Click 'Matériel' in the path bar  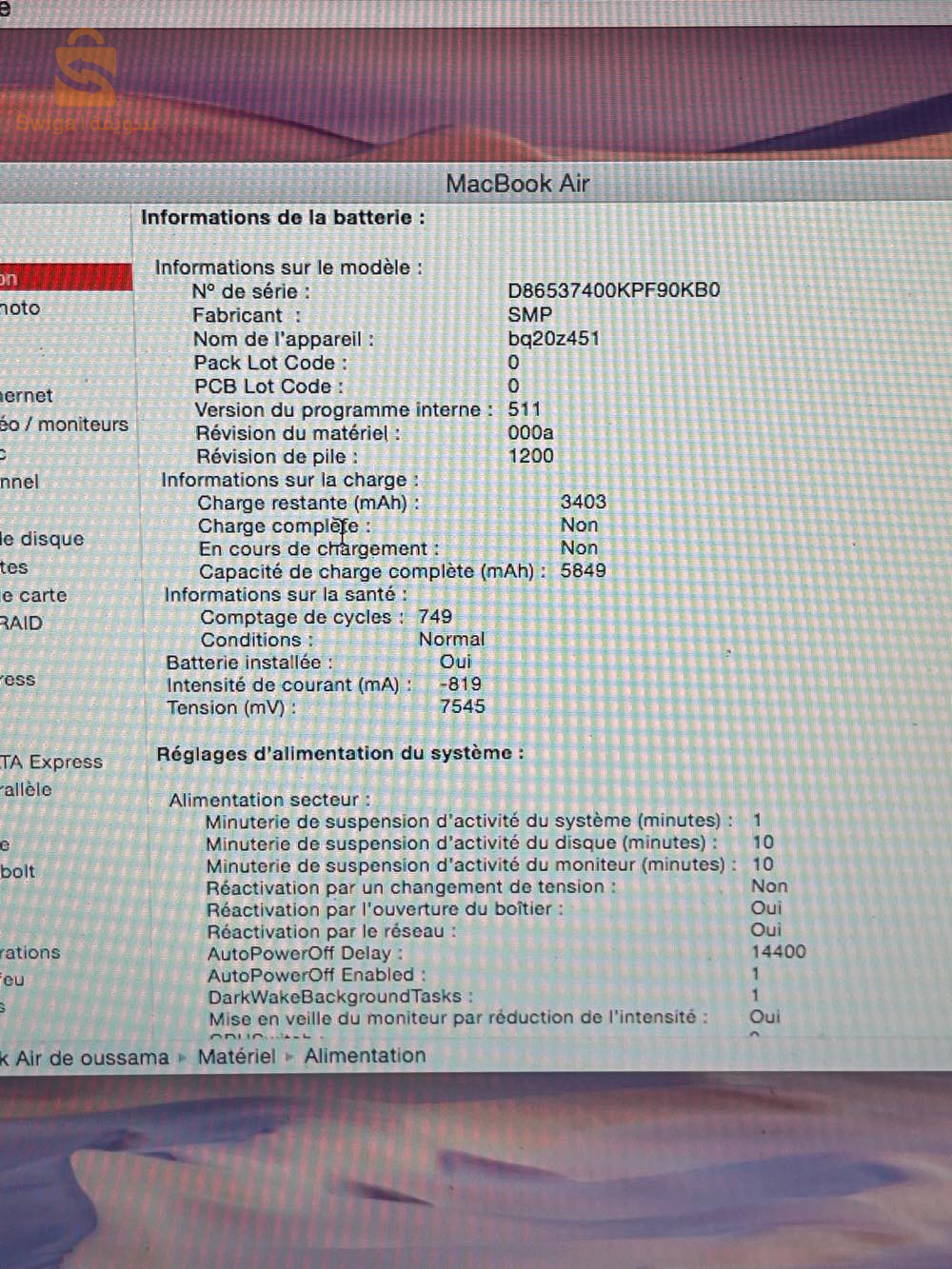pos(236,1056)
